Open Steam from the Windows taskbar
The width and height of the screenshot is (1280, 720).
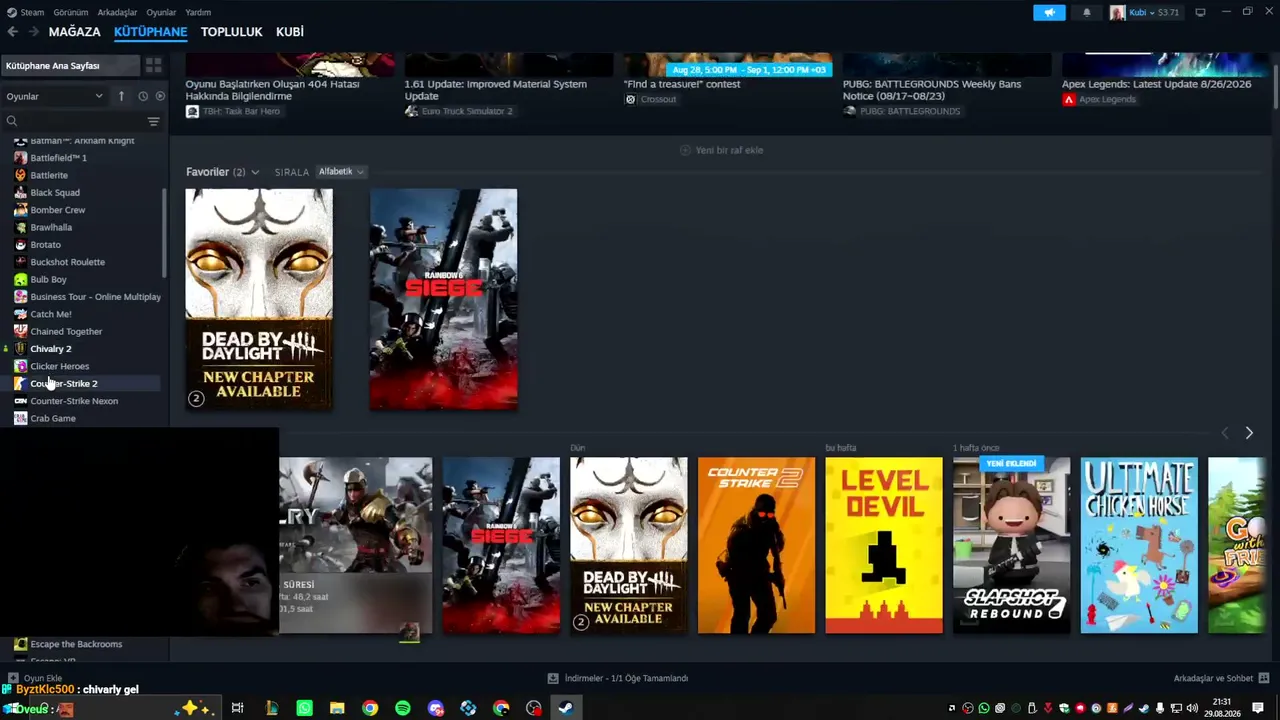coord(565,708)
